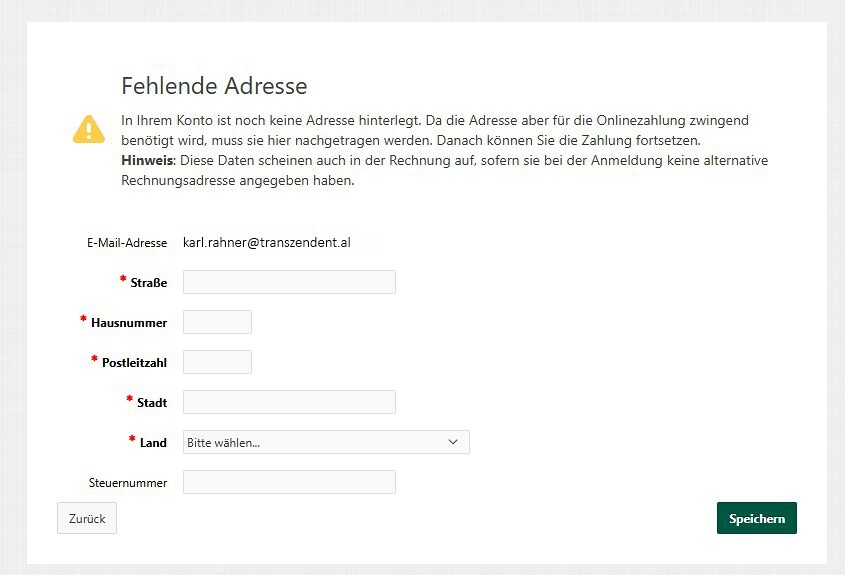845x575 pixels.
Task: Click the Steuernummer label
Action: pyautogui.click(x=128, y=483)
